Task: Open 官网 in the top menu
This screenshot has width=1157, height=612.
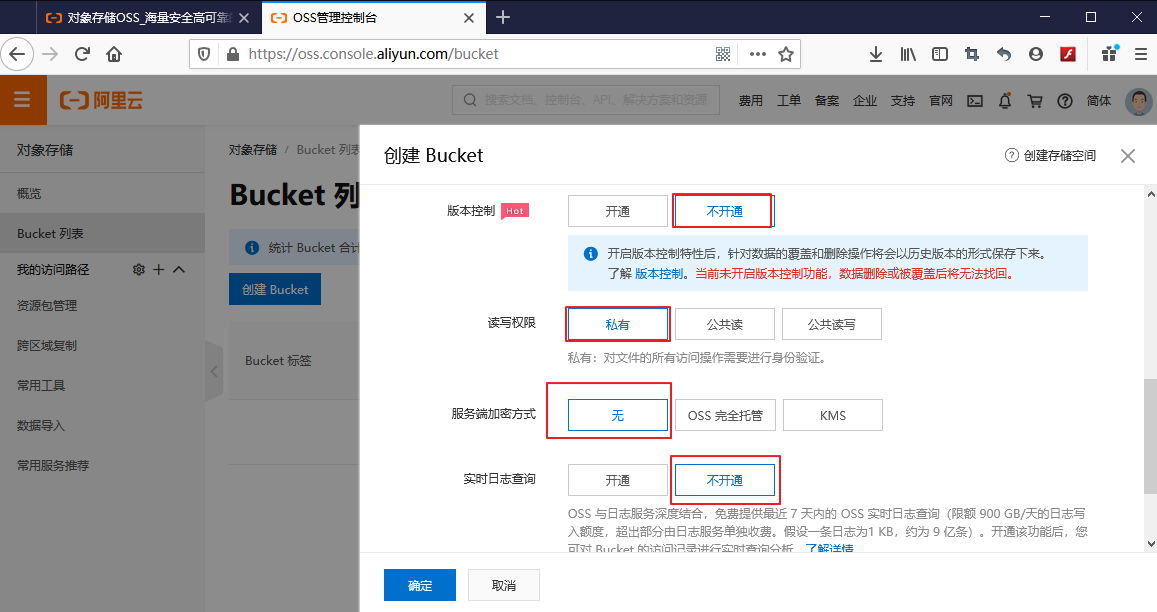Action: tap(941, 101)
